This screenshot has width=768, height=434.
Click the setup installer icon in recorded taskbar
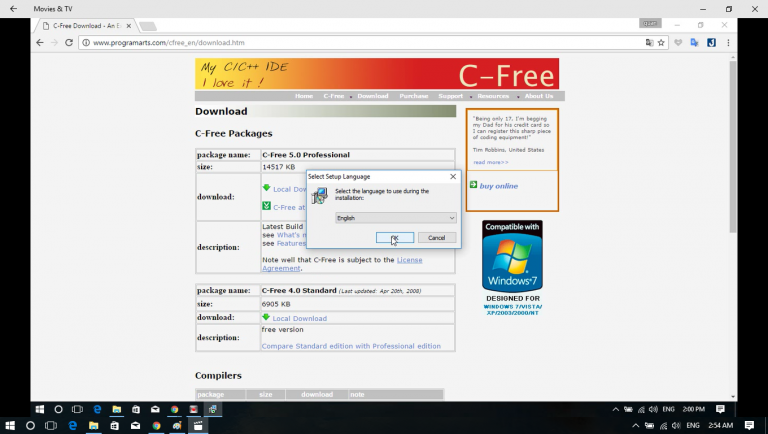[x=213, y=409]
